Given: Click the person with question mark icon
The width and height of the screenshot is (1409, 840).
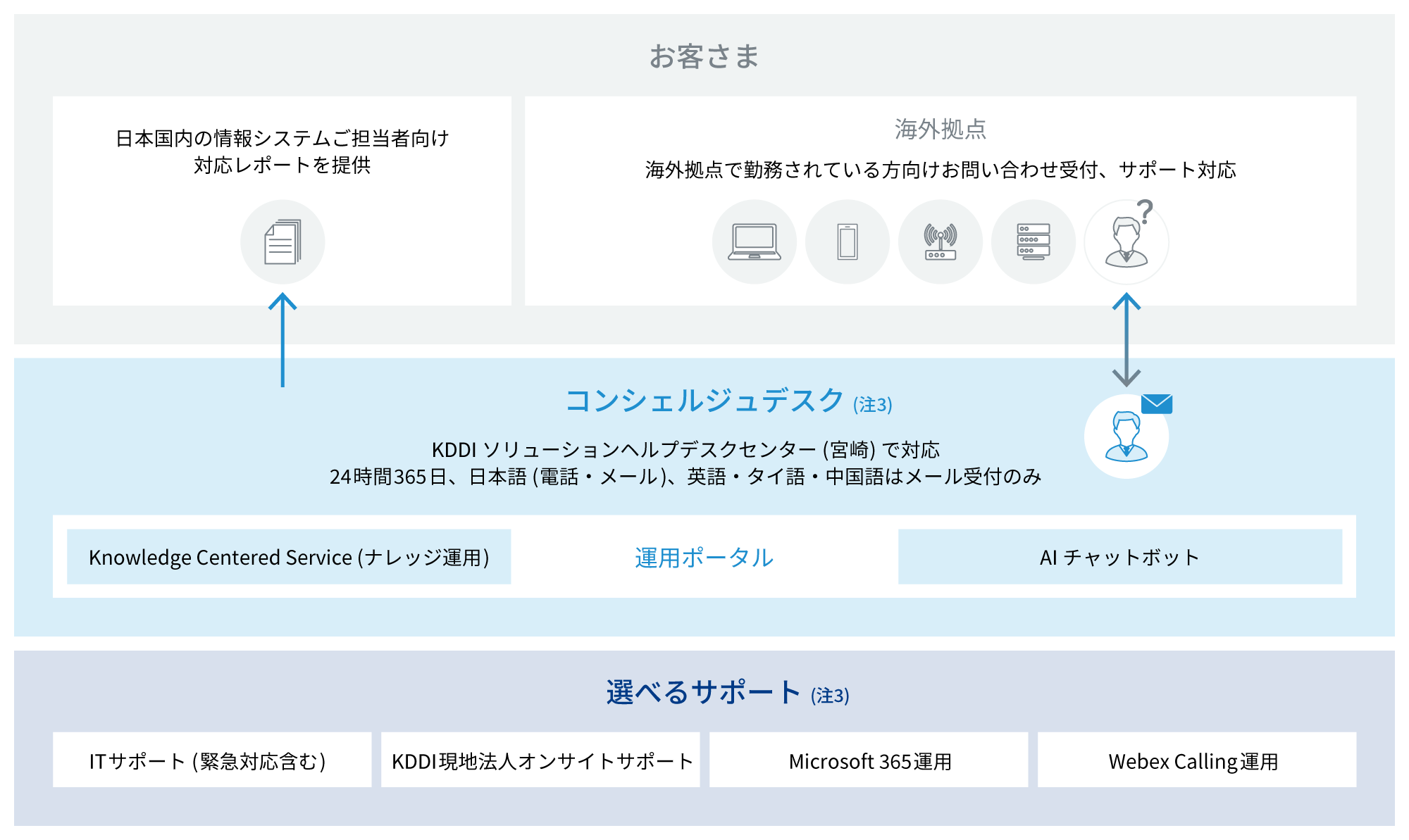Looking at the screenshot, I should [x=1126, y=242].
